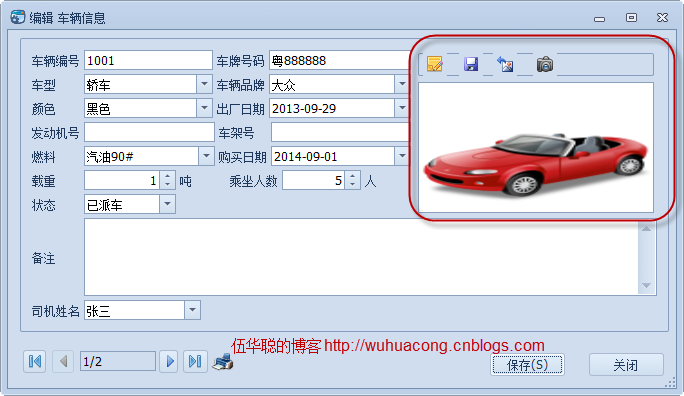The height and width of the screenshot is (396, 684).
Task: Decrease 载重 value with down spinner
Action: coord(168,184)
